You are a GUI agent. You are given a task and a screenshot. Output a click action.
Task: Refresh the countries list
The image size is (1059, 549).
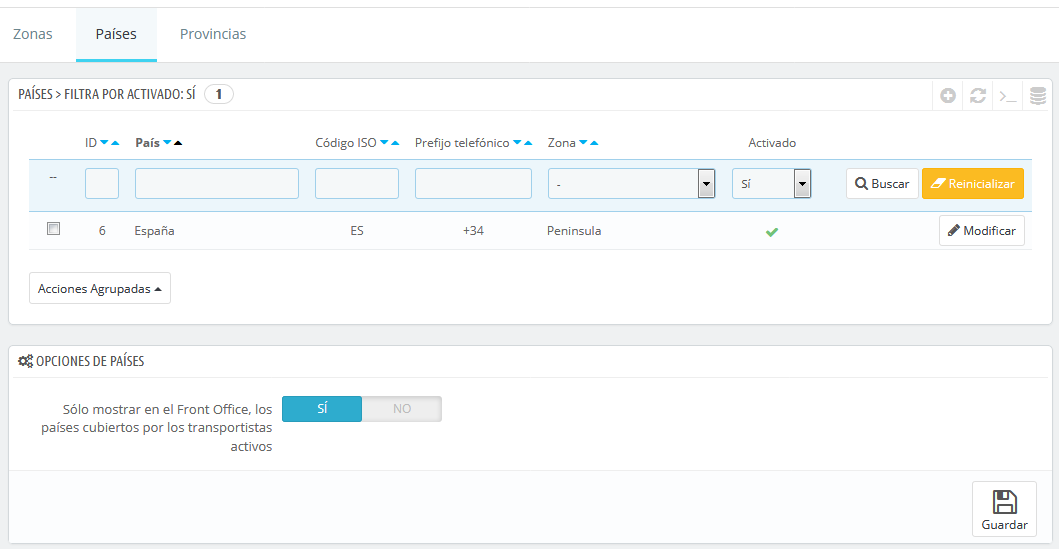point(977,96)
